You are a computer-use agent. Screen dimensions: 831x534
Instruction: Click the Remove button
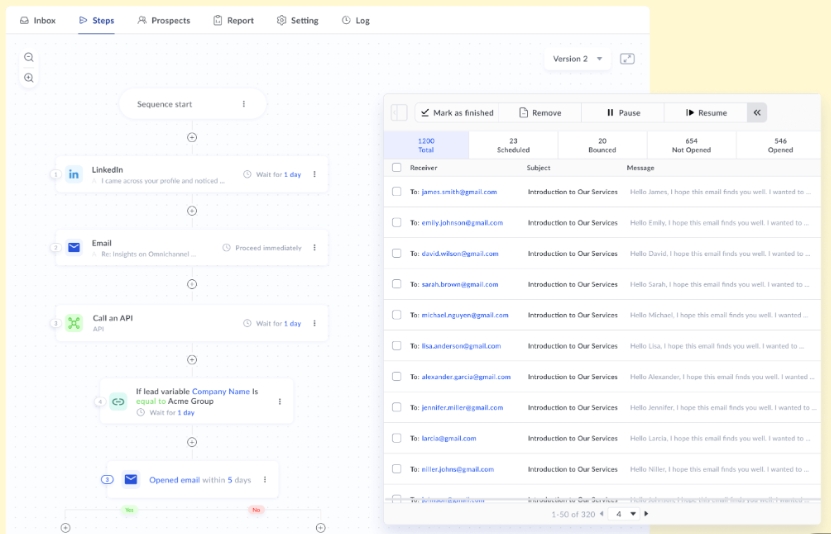pos(540,112)
